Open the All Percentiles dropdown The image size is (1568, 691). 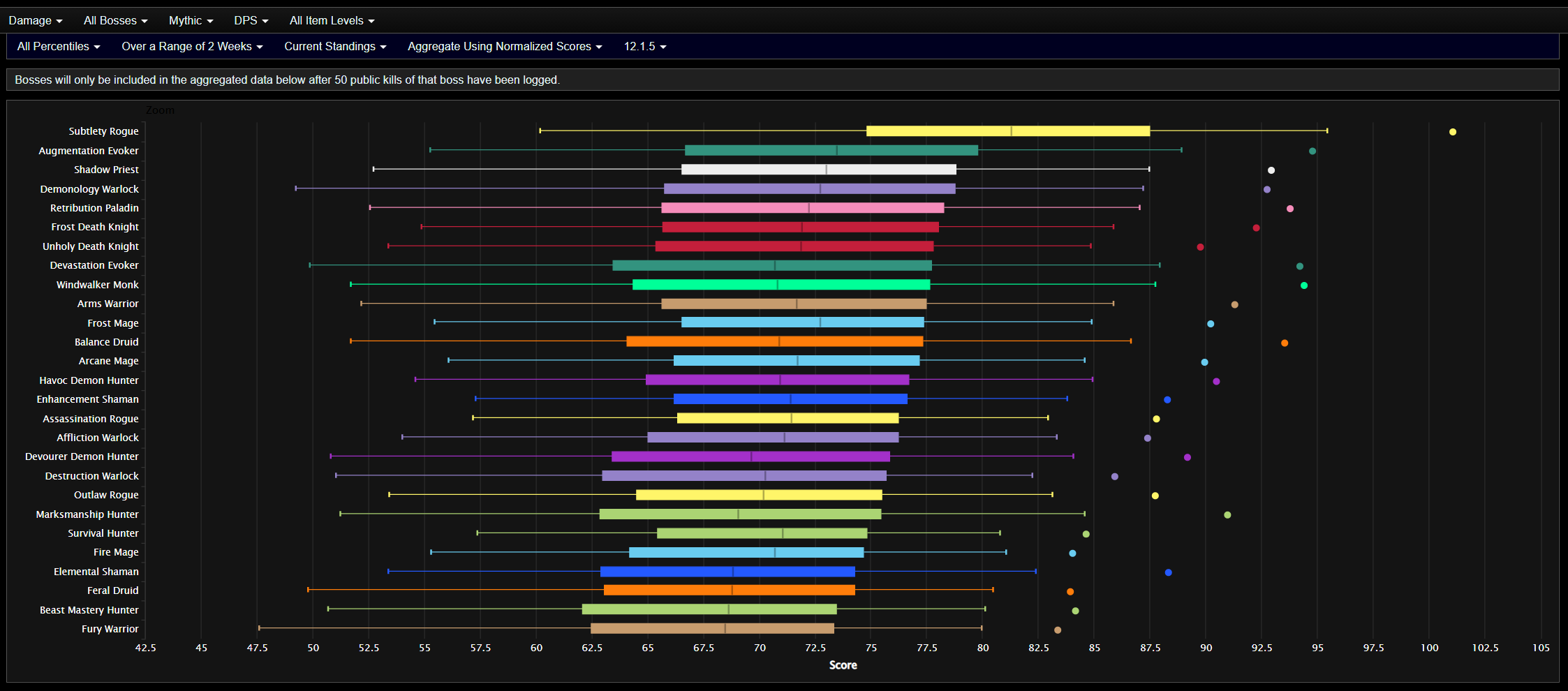point(59,47)
